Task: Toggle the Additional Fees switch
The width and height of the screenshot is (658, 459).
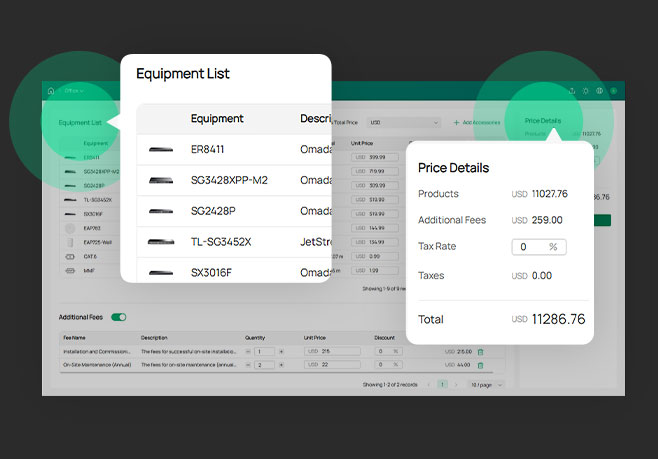Action: tap(119, 317)
